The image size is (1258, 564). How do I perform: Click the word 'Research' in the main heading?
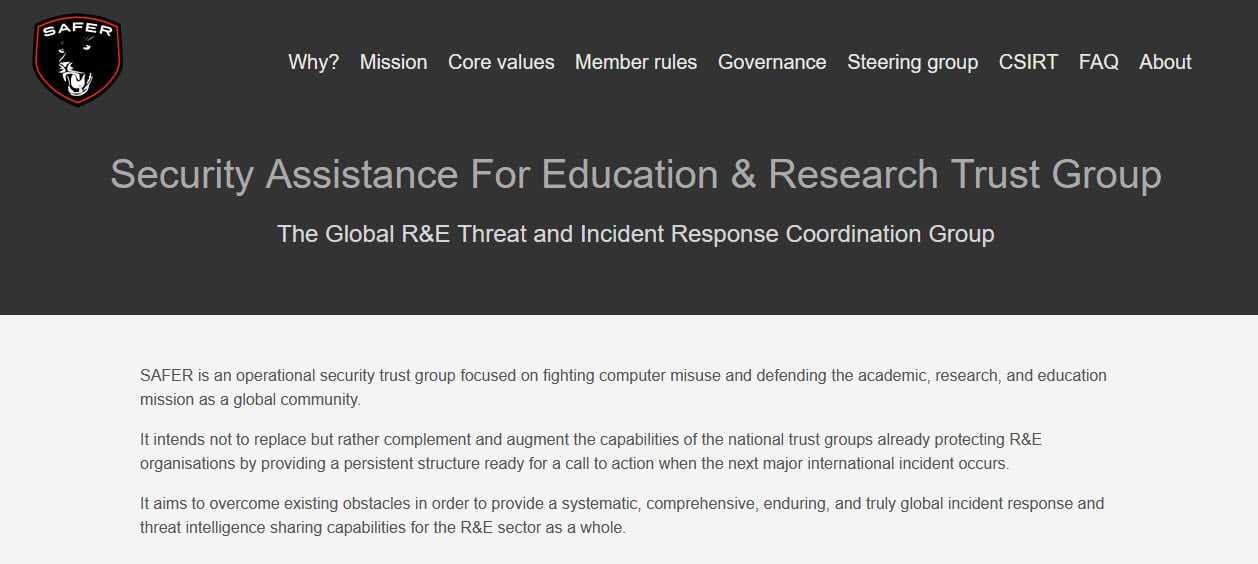click(853, 174)
